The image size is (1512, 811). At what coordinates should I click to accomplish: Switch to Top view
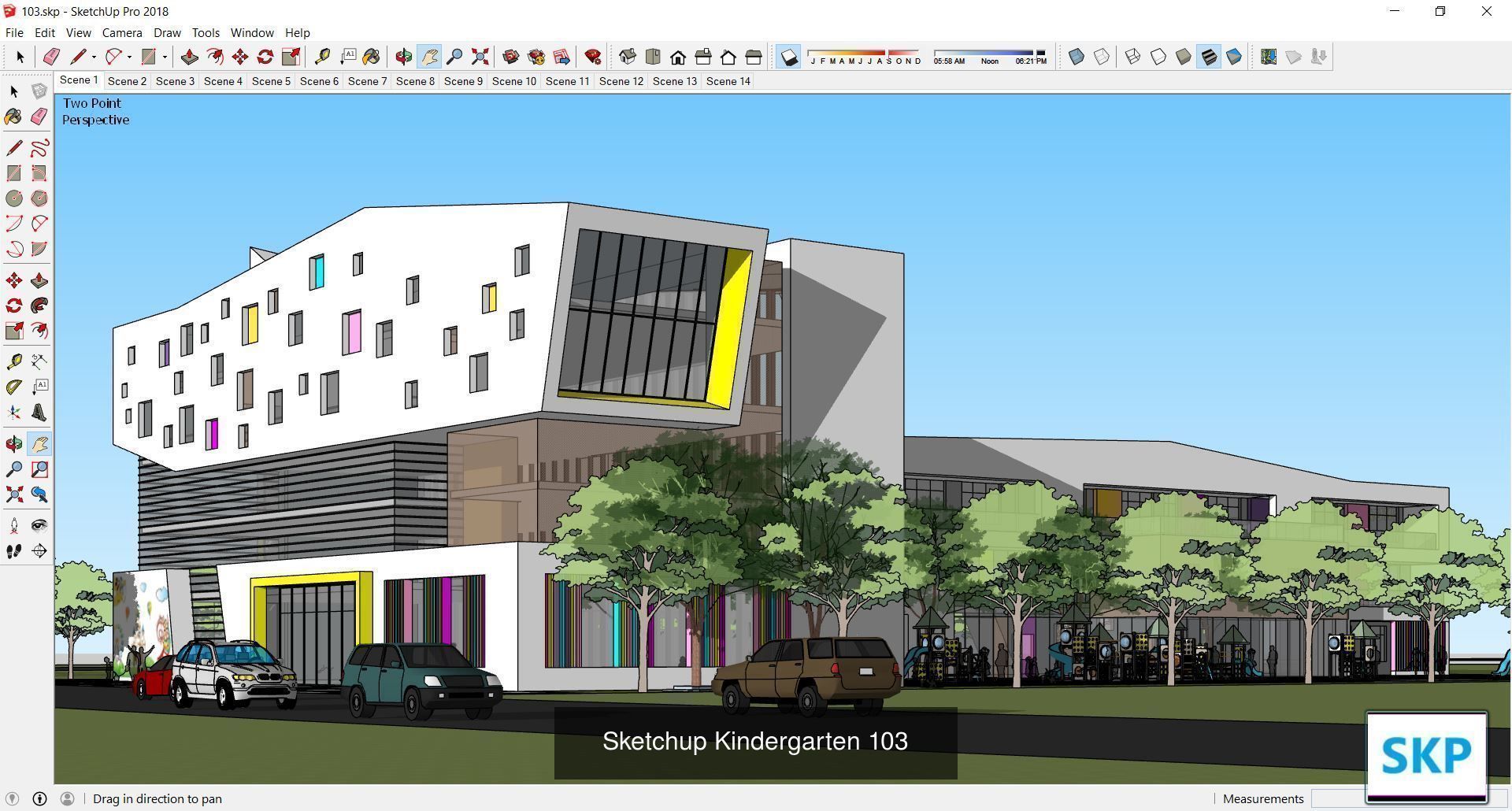[x=653, y=57]
